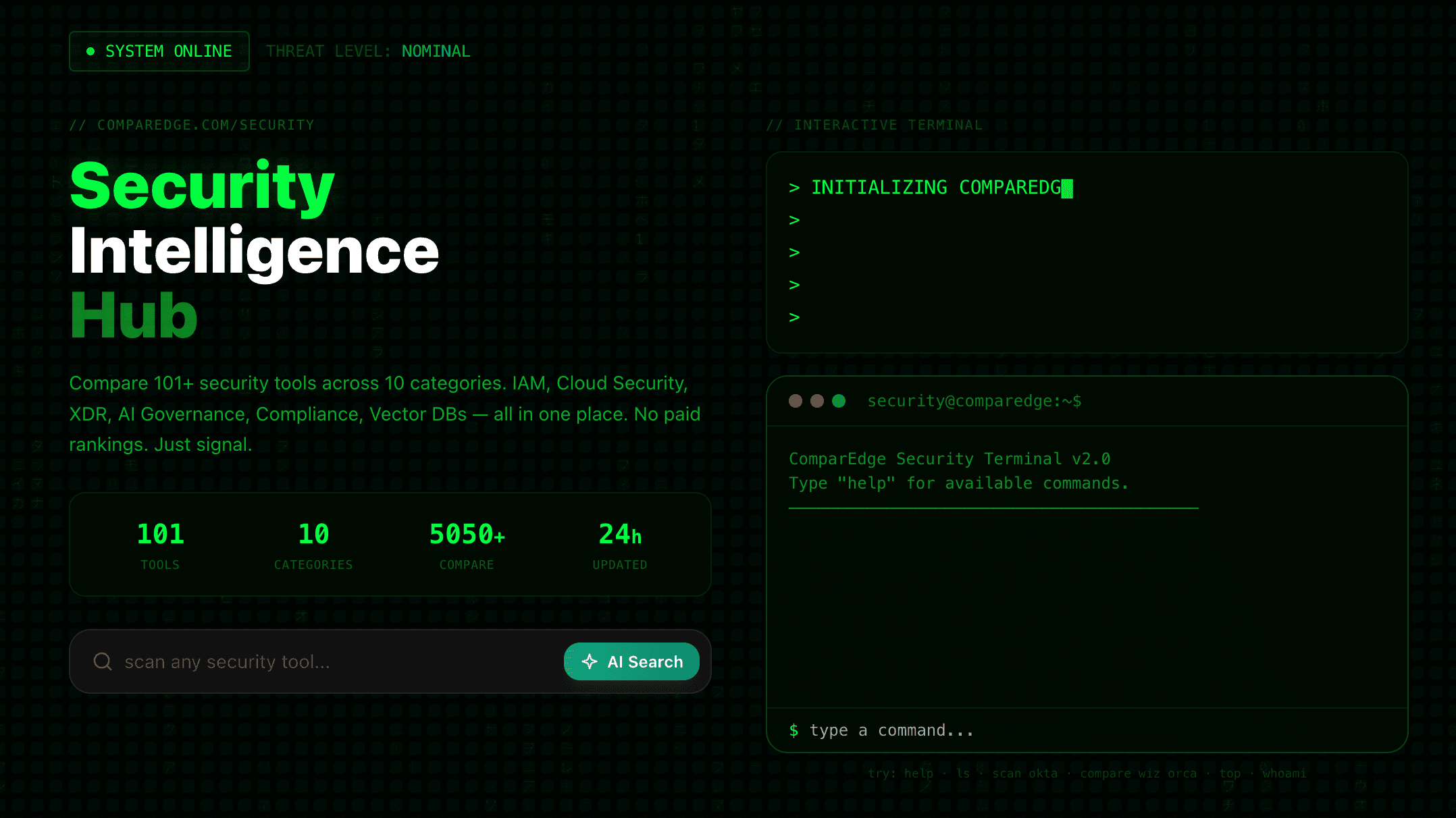The height and width of the screenshot is (818, 1456).
Task: Click the // INTERACTIVE TERMINAL label
Action: (875, 125)
